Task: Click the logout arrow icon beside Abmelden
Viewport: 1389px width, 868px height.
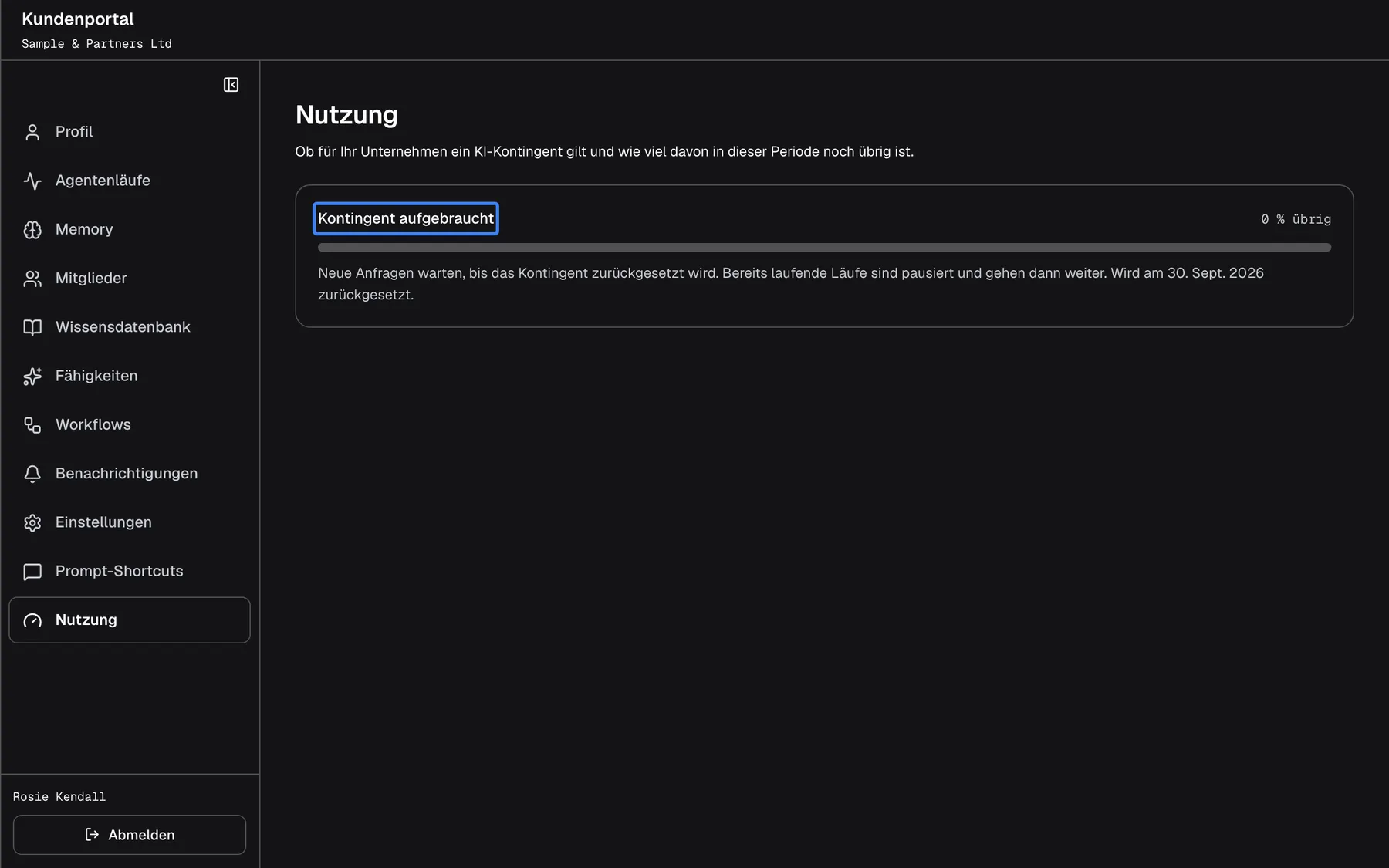Action: (92, 834)
